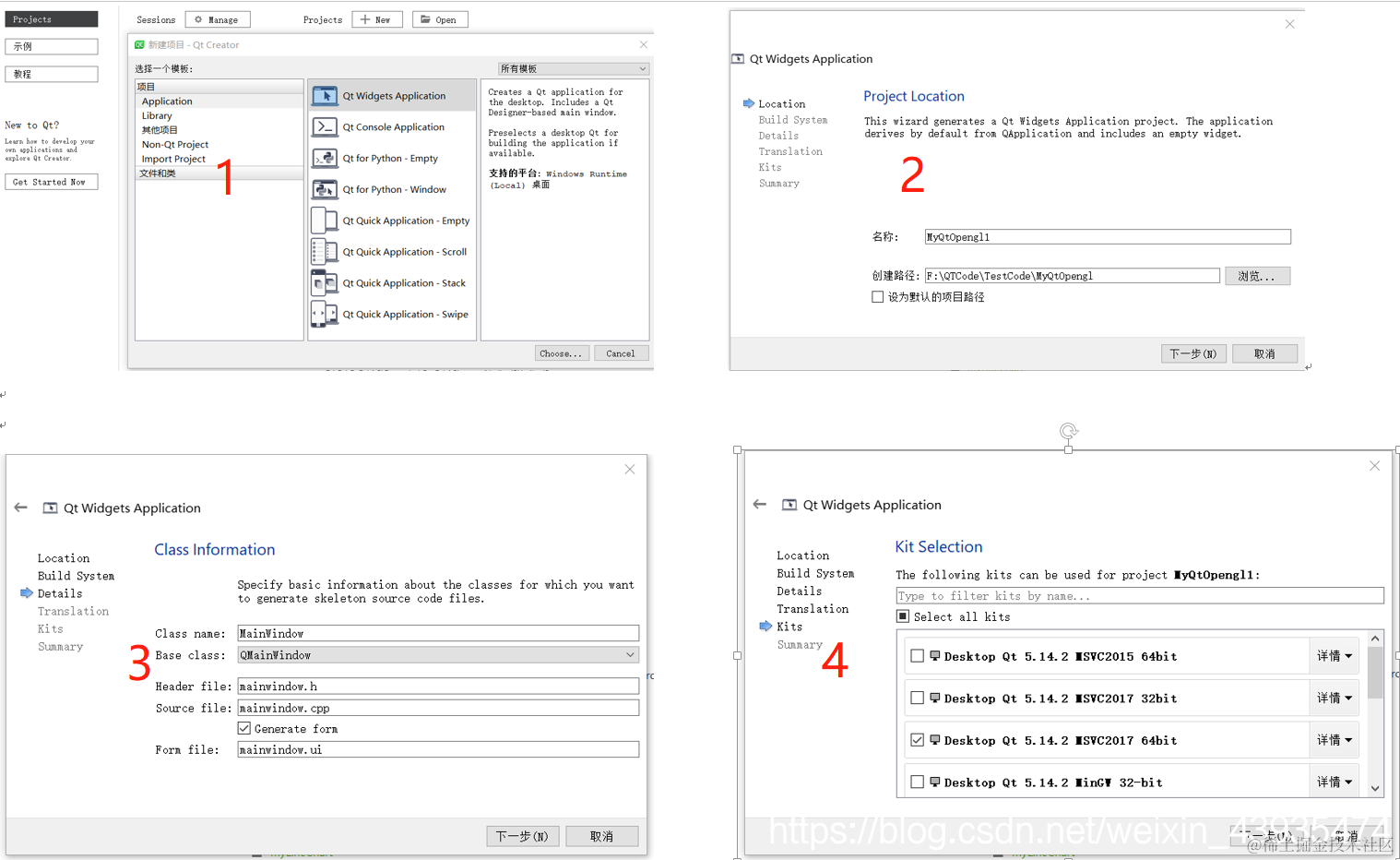
Task: Click the gear icon on Manage button
Action: pyautogui.click(x=198, y=19)
